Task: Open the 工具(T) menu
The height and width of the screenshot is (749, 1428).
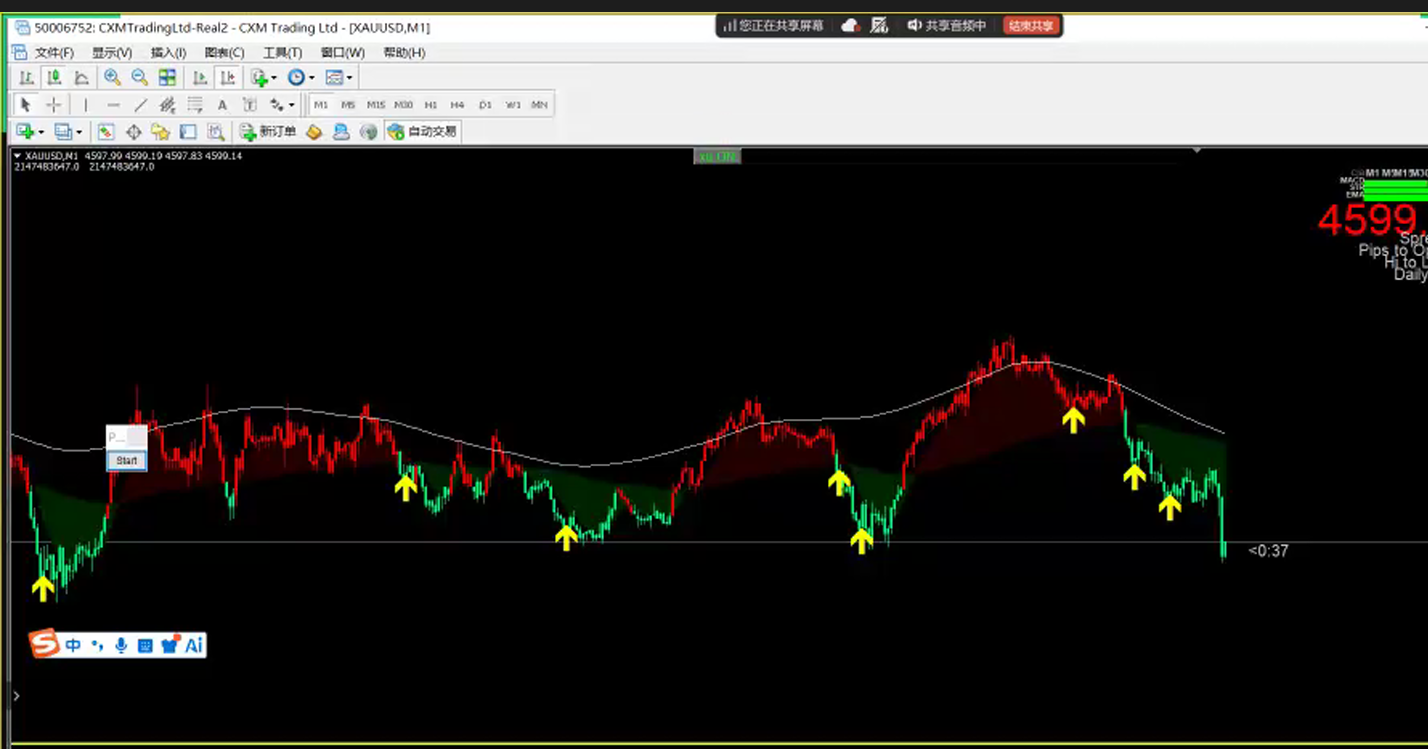Action: [282, 53]
